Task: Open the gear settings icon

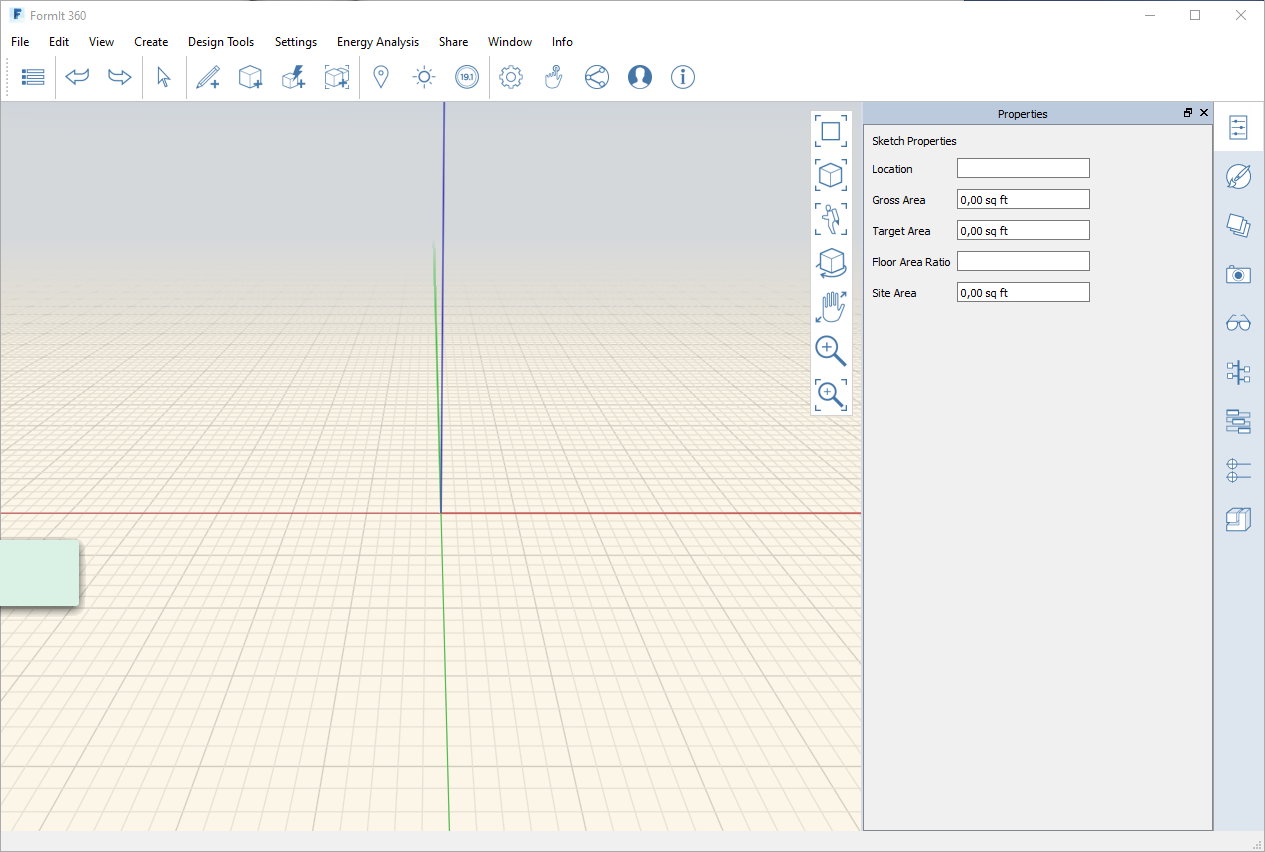Action: 511,77
